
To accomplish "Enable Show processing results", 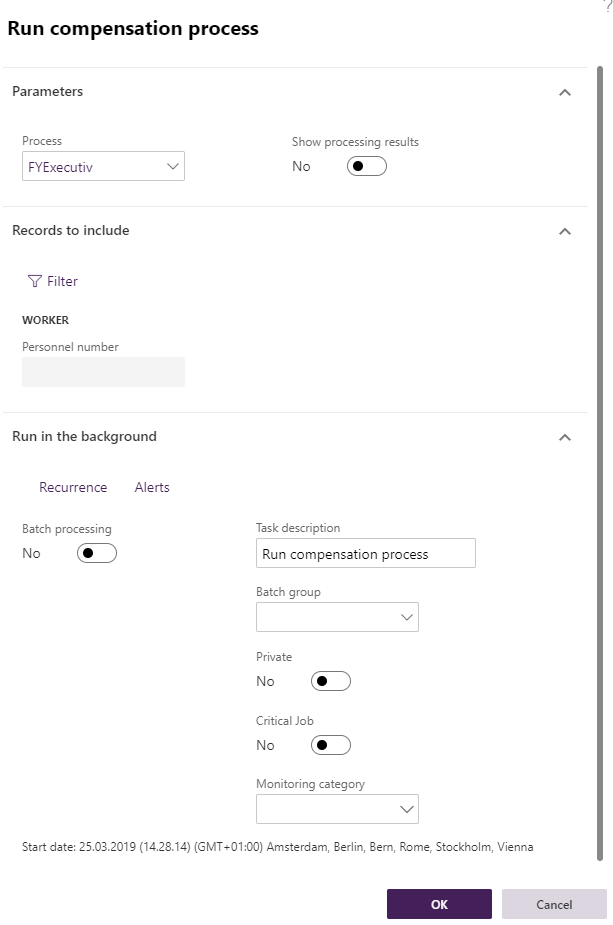I will [x=366, y=166].
